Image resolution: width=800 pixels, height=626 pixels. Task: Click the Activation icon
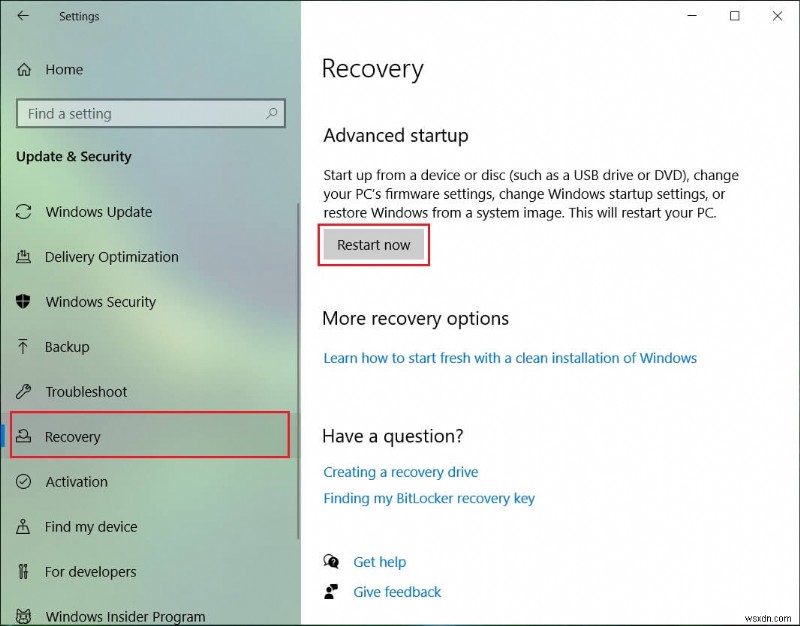point(25,482)
